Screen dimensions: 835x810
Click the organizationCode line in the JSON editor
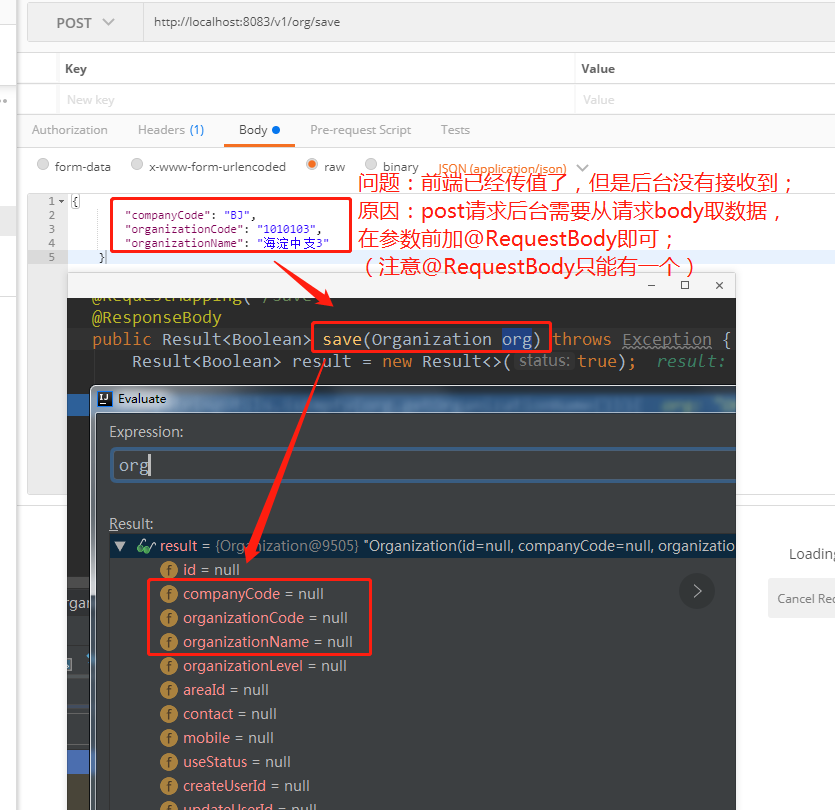pos(223,229)
